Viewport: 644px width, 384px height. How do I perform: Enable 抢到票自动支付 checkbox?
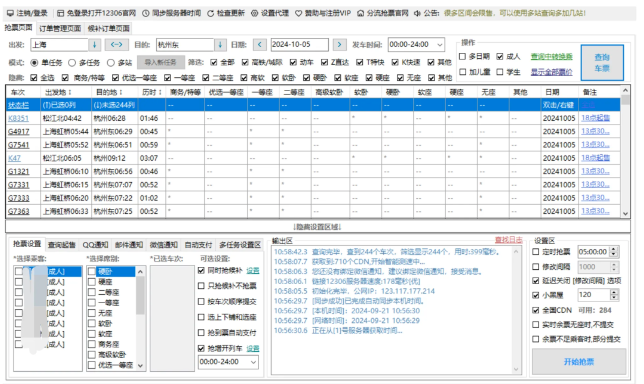point(201,333)
